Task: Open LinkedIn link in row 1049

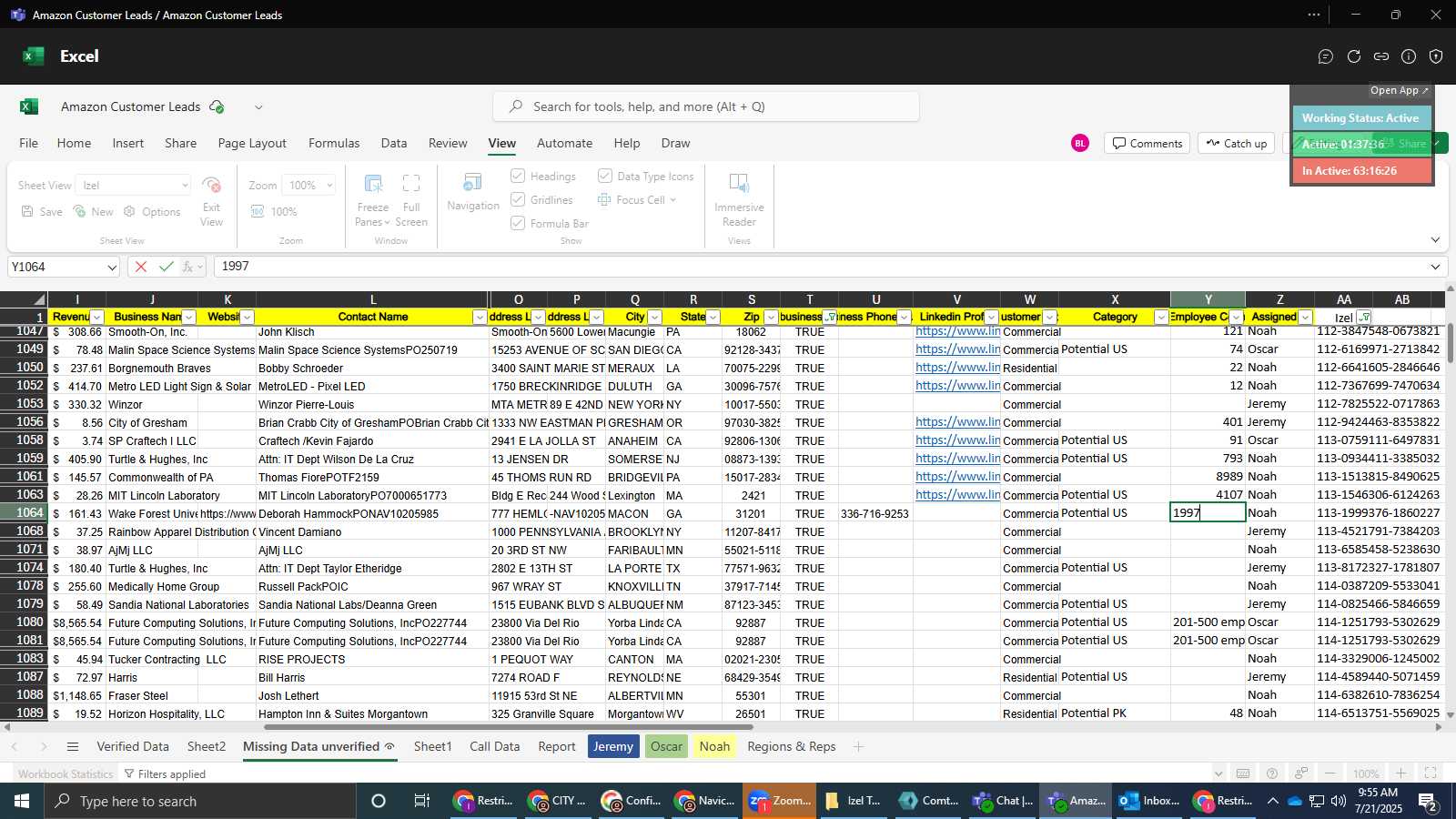Action: tap(957, 349)
